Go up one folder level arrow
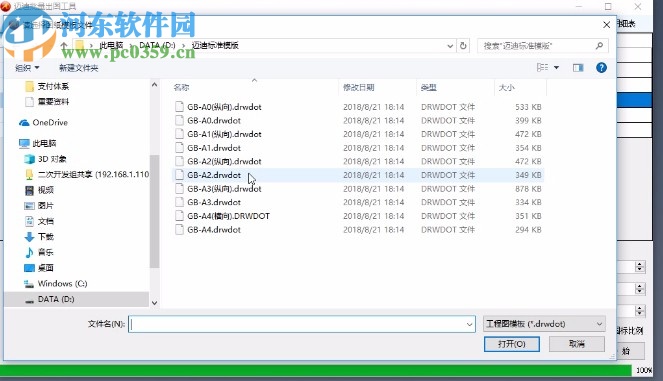663x381 pixels. [x=64, y=46]
